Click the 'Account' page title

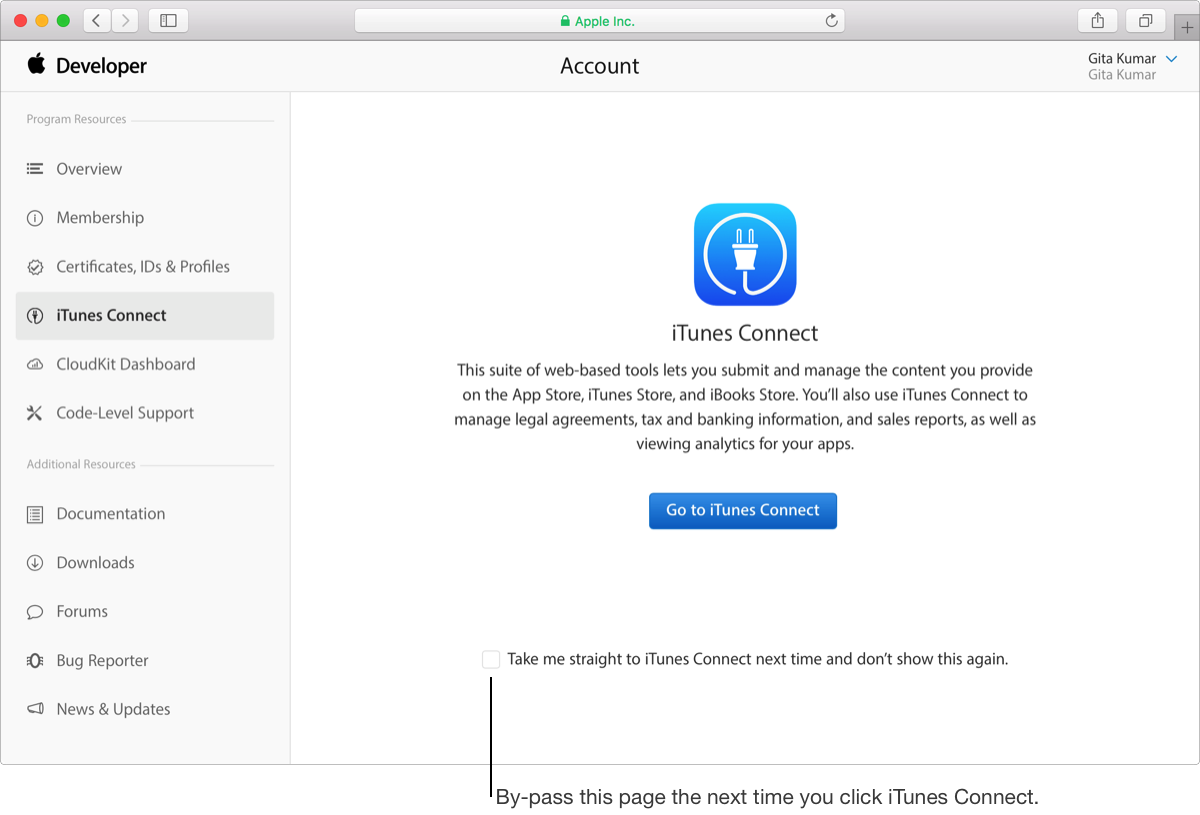tap(599, 66)
